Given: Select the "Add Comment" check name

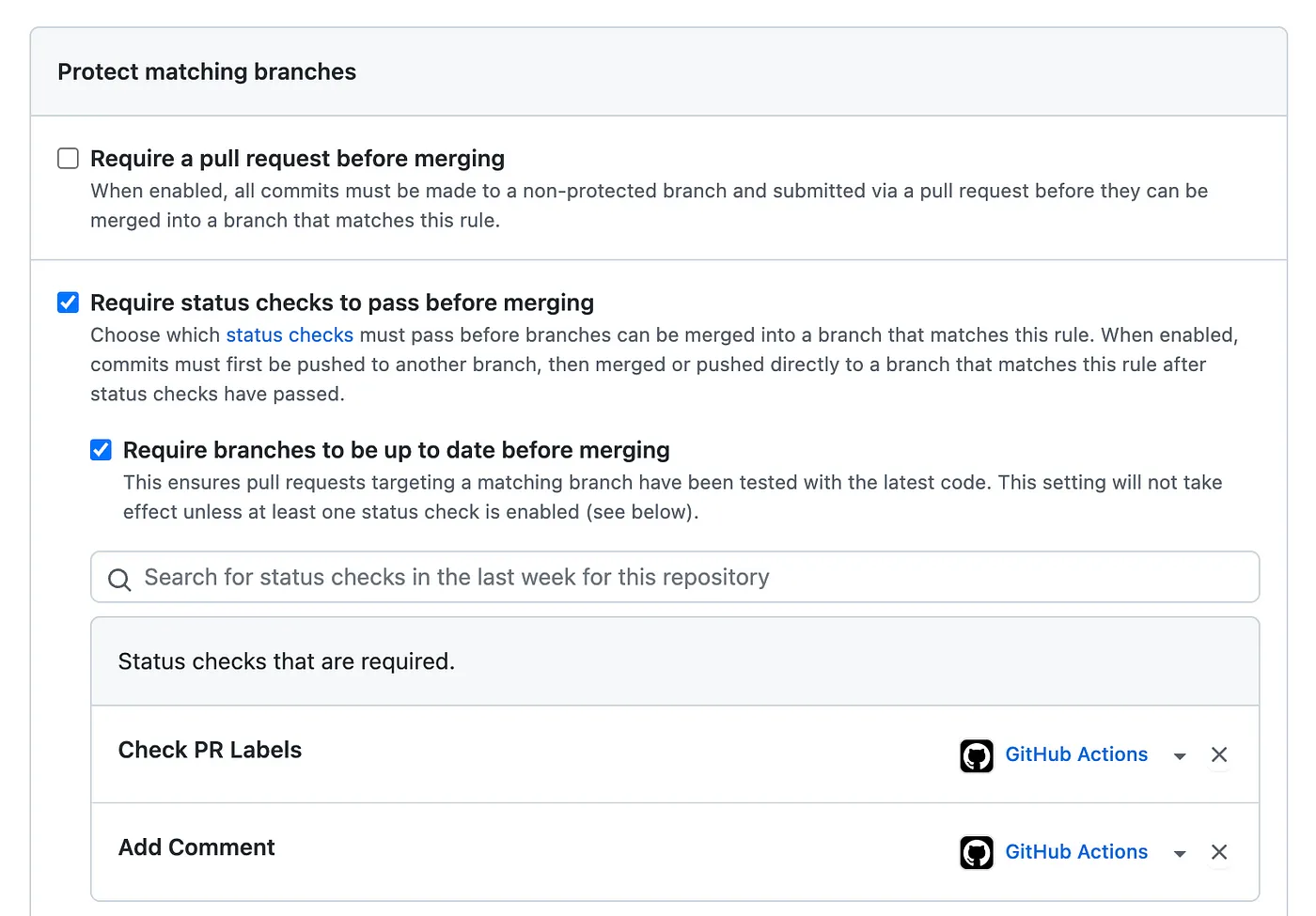Looking at the screenshot, I should pyautogui.click(x=196, y=847).
